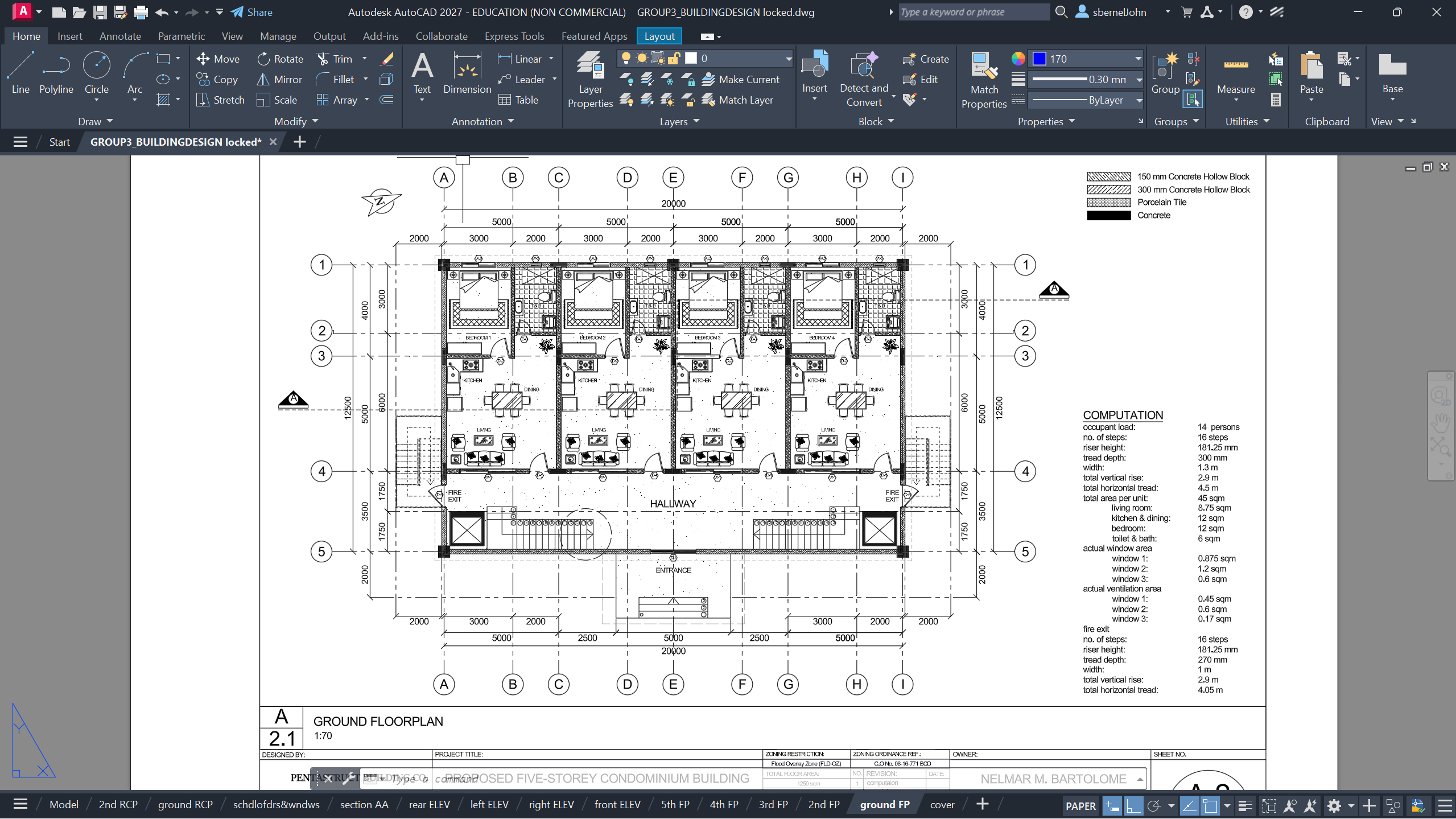Click the Share button
Image resolution: width=1456 pixels, height=819 pixels.
[251, 12]
